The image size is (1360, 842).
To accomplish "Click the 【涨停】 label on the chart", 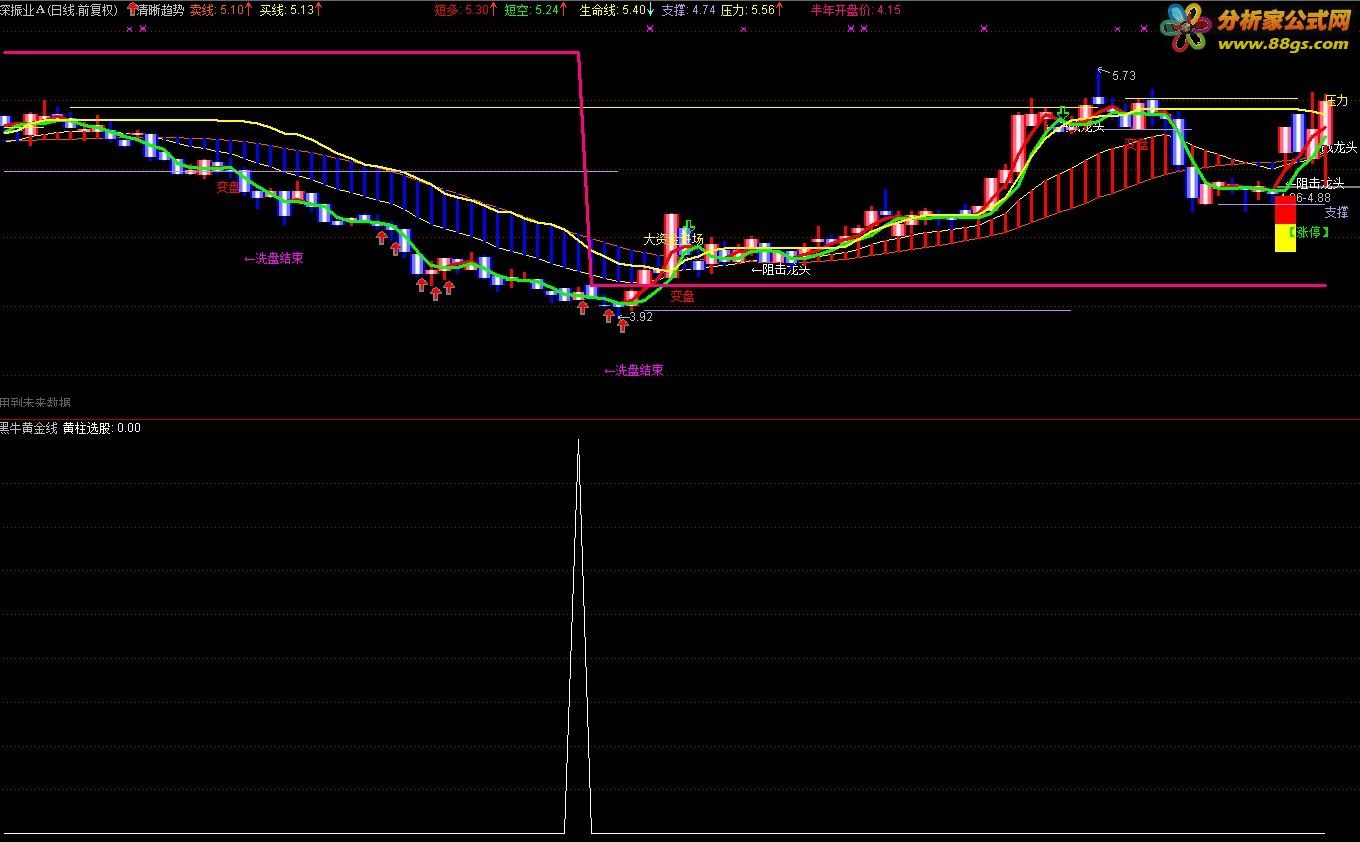I will click(x=1308, y=232).
